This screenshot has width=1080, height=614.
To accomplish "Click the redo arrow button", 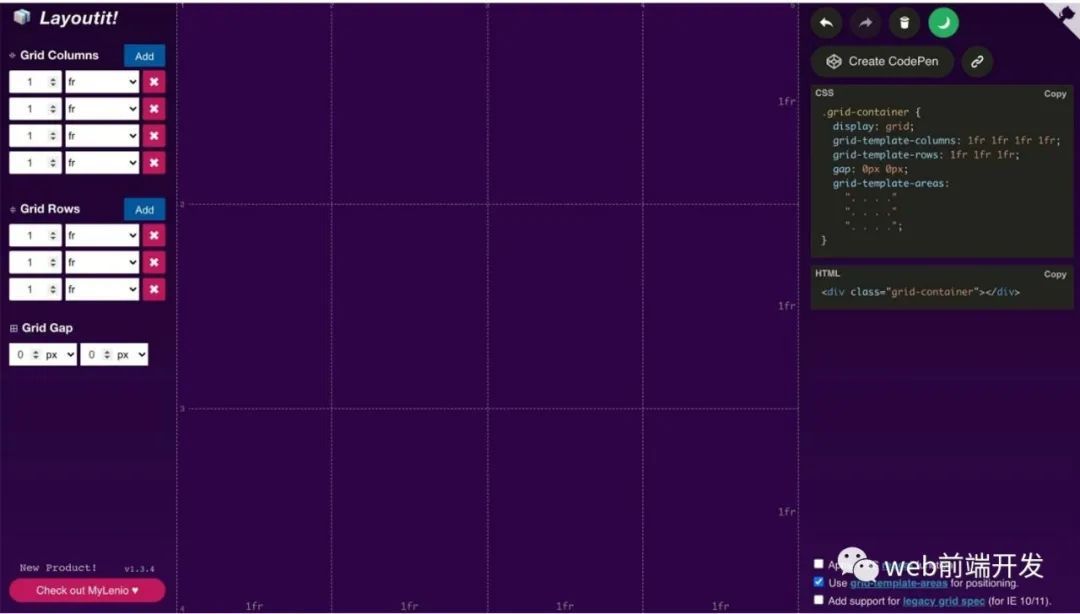I will click(x=865, y=23).
